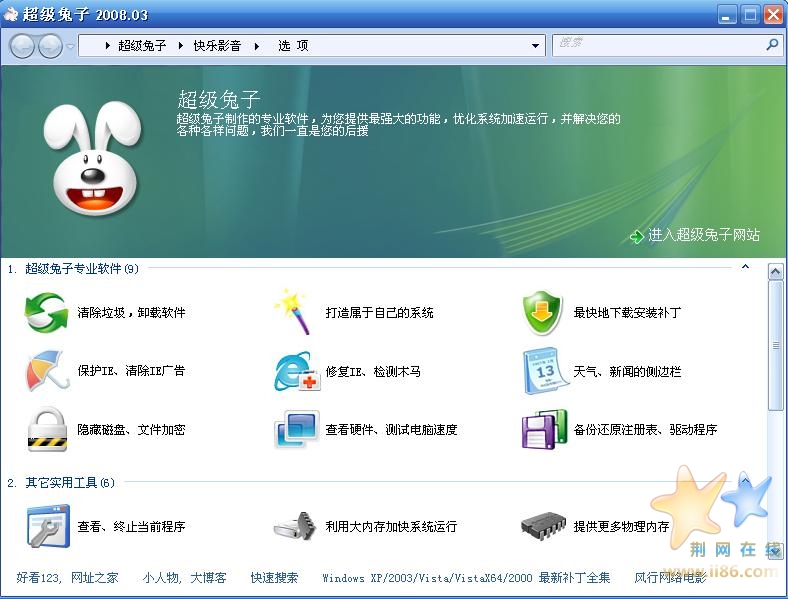This screenshot has height=599, width=788.
Task: Click 提供更多物理内存 label
Action: coord(621,526)
